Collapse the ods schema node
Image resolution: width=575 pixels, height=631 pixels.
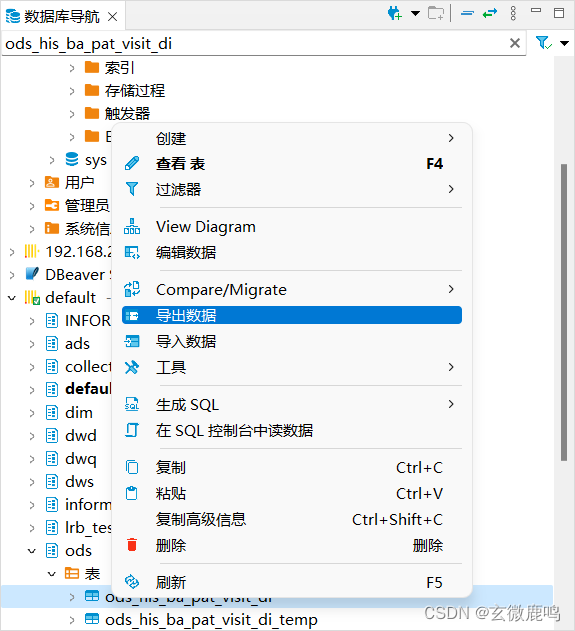pos(32,551)
